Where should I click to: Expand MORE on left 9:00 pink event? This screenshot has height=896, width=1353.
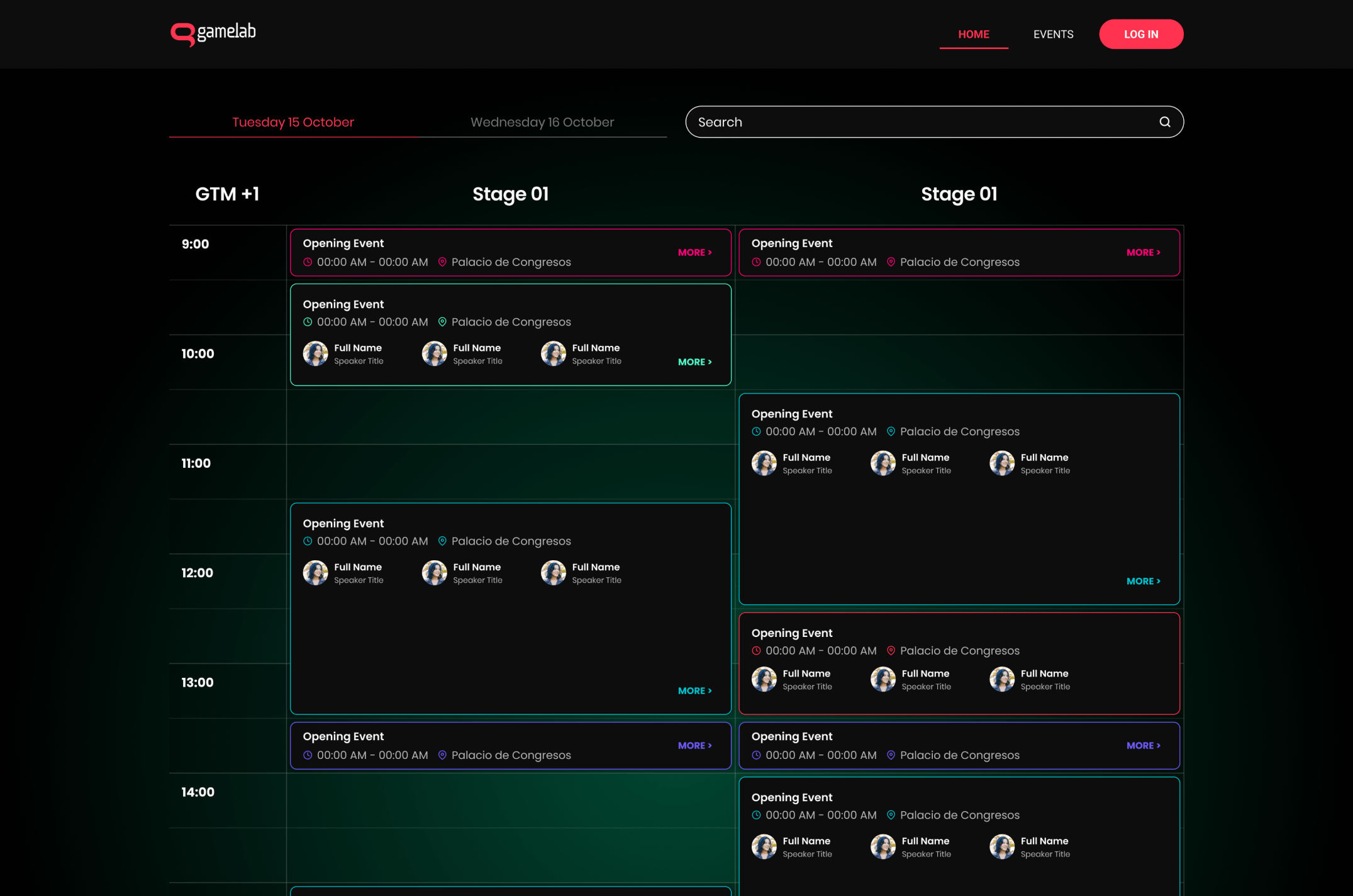pyautogui.click(x=694, y=252)
